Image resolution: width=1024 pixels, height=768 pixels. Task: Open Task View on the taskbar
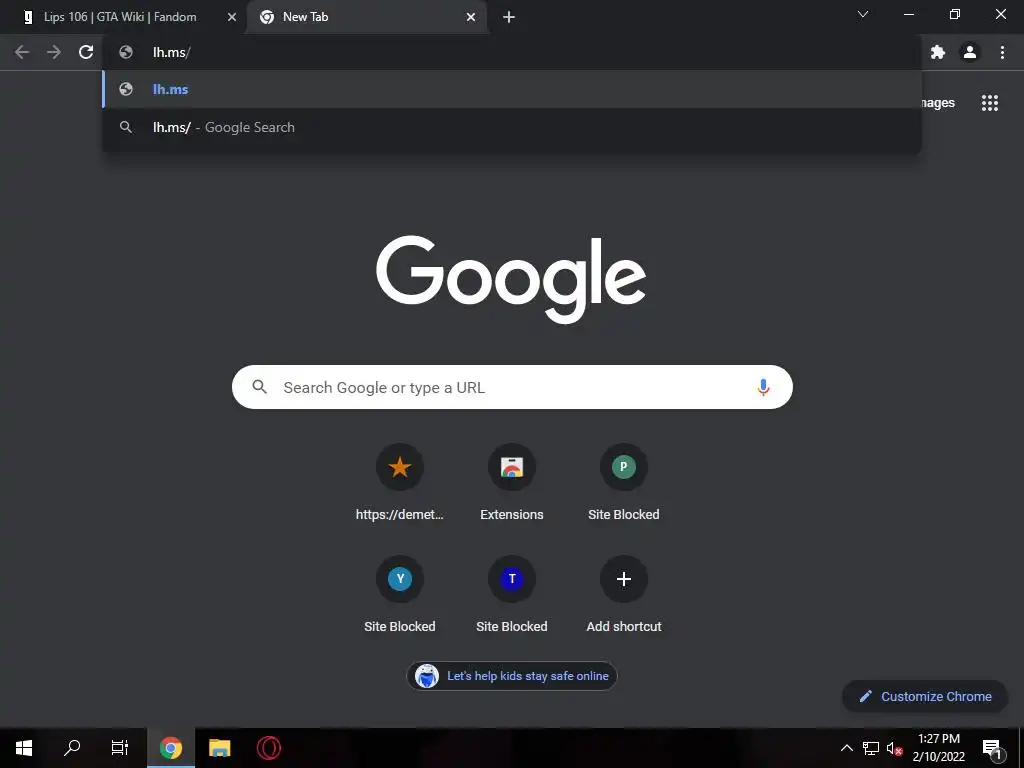(x=120, y=748)
